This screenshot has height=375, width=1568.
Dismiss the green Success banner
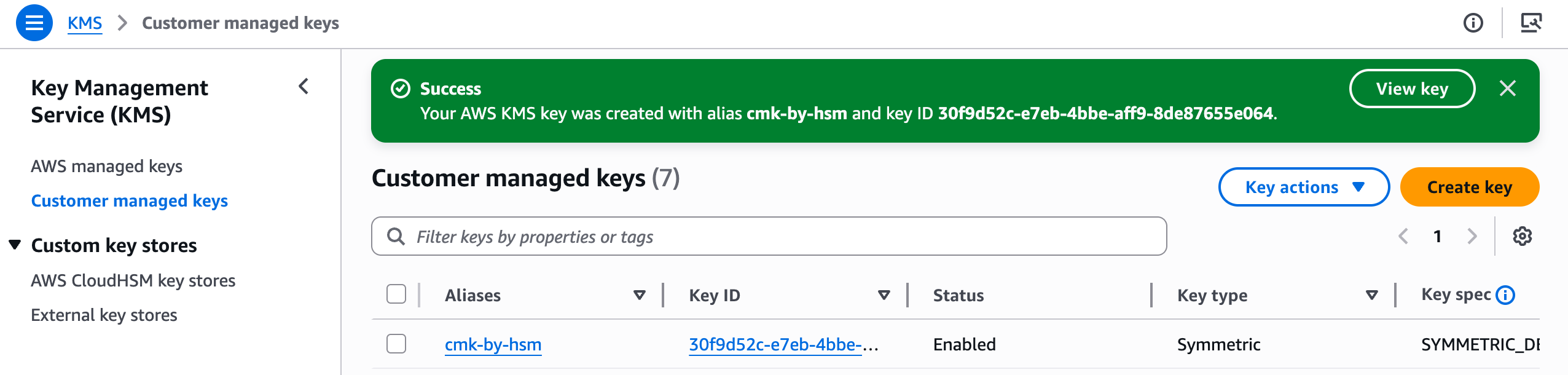1507,89
